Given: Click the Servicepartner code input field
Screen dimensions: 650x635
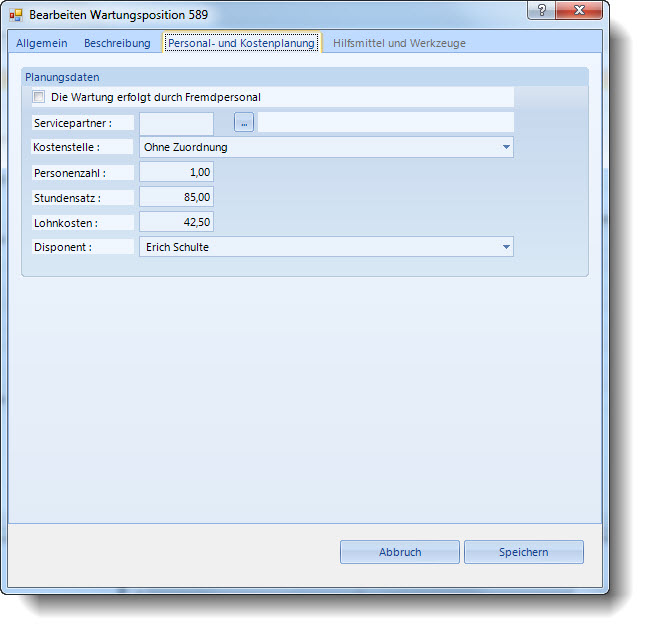Looking at the screenshot, I should [x=176, y=122].
